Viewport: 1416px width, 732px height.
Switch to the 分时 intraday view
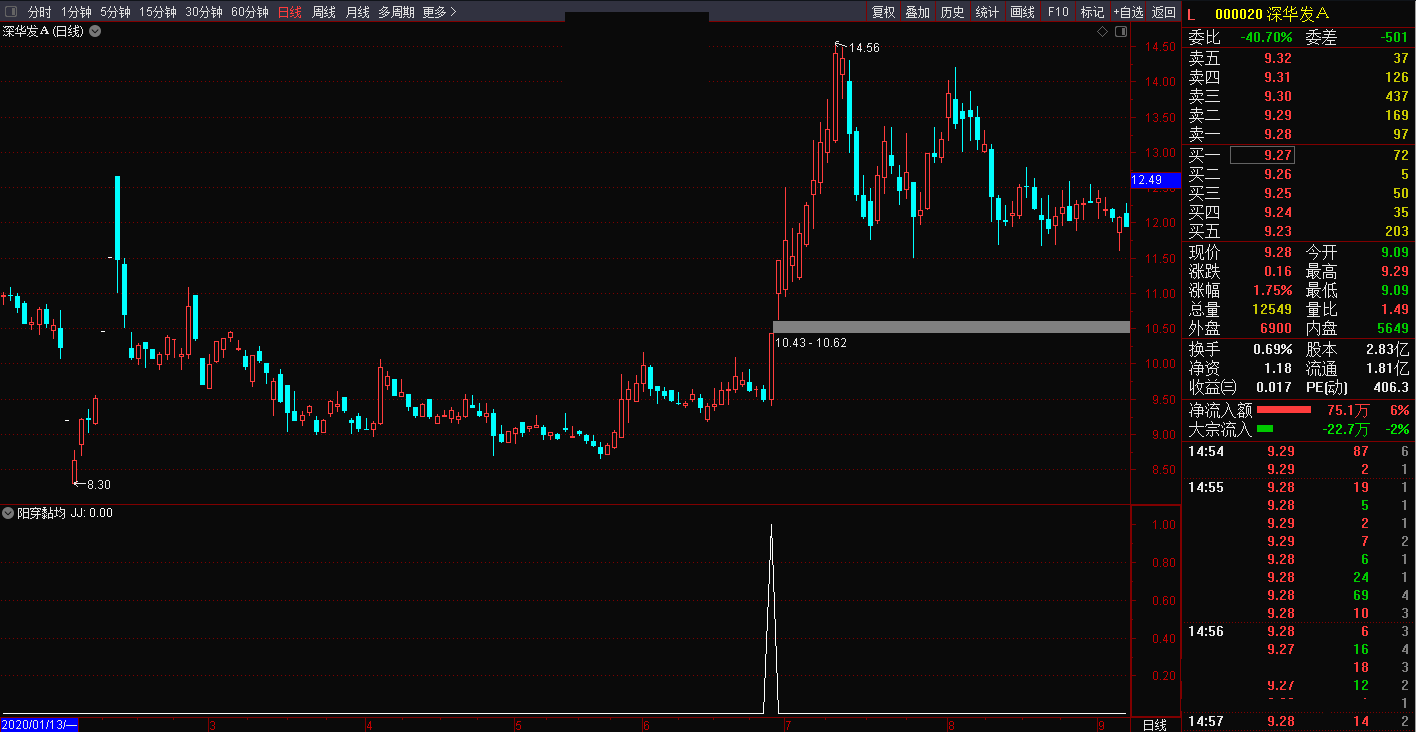pos(40,12)
